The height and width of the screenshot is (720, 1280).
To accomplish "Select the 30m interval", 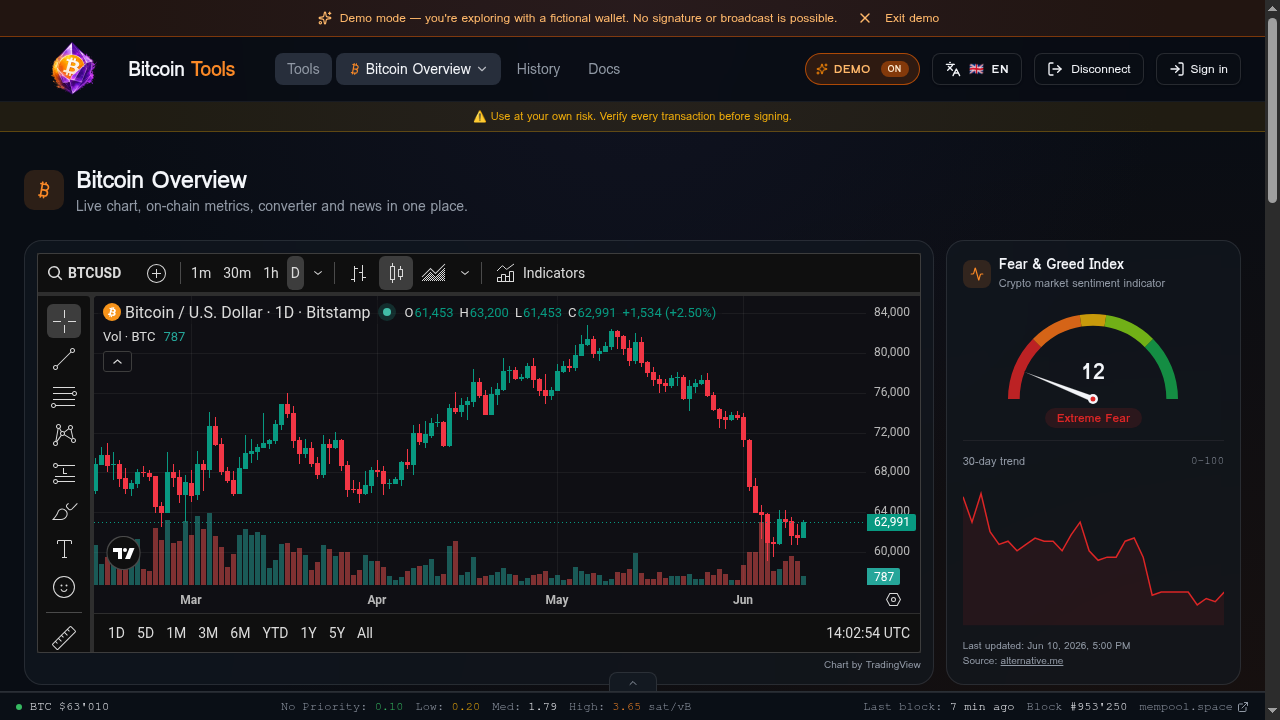I will tap(237, 273).
